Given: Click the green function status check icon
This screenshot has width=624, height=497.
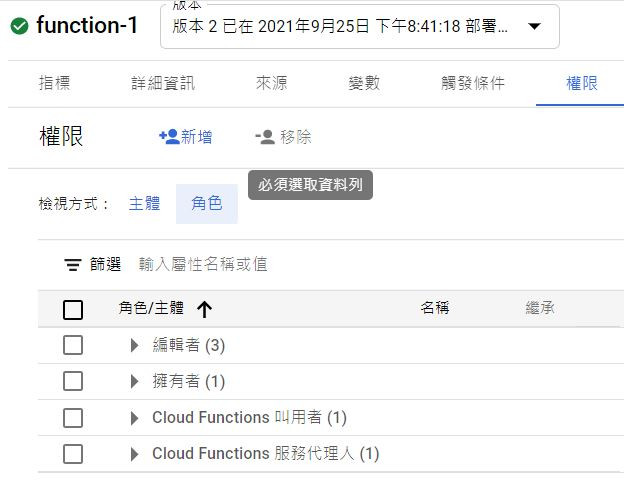Looking at the screenshot, I should pyautogui.click(x=19, y=27).
